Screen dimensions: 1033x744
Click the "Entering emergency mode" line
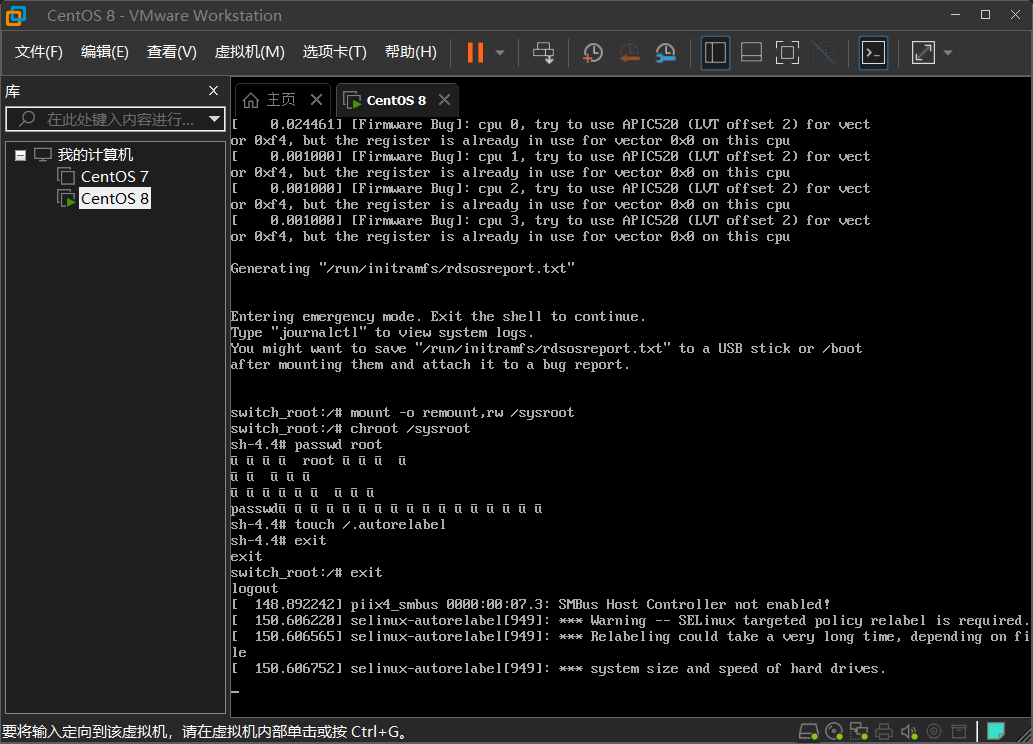(438, 316)
